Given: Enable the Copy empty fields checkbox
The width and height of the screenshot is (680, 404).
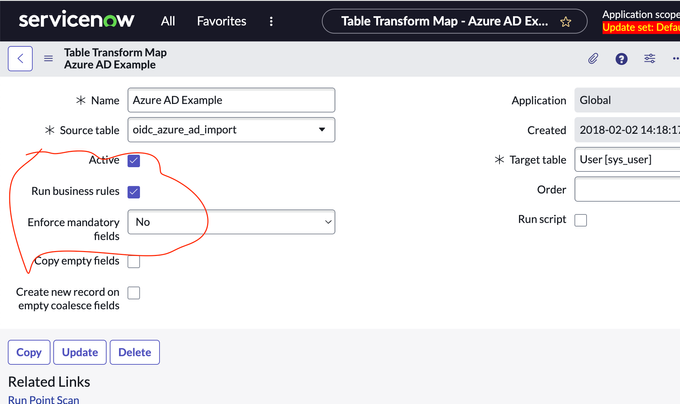Looking at the screenshot, I should [134, 262].
